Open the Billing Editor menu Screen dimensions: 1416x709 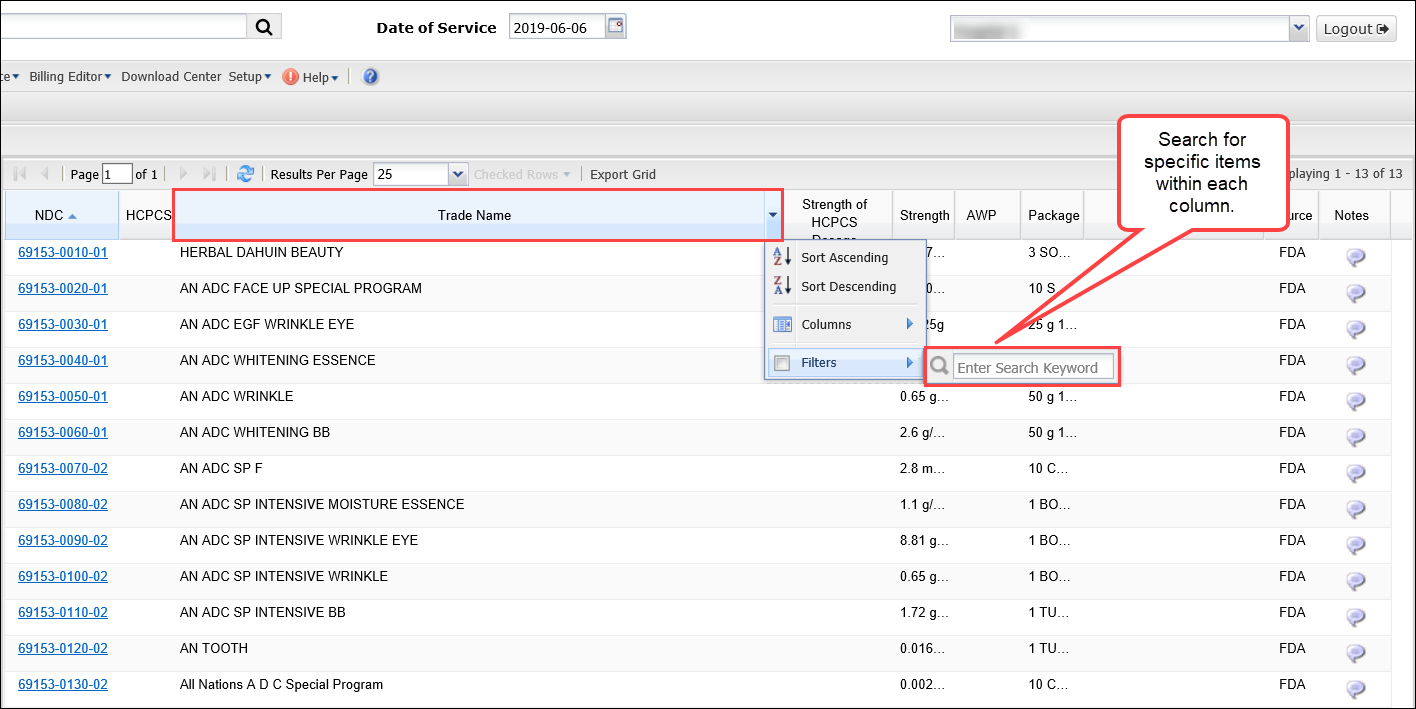point(70,77)
